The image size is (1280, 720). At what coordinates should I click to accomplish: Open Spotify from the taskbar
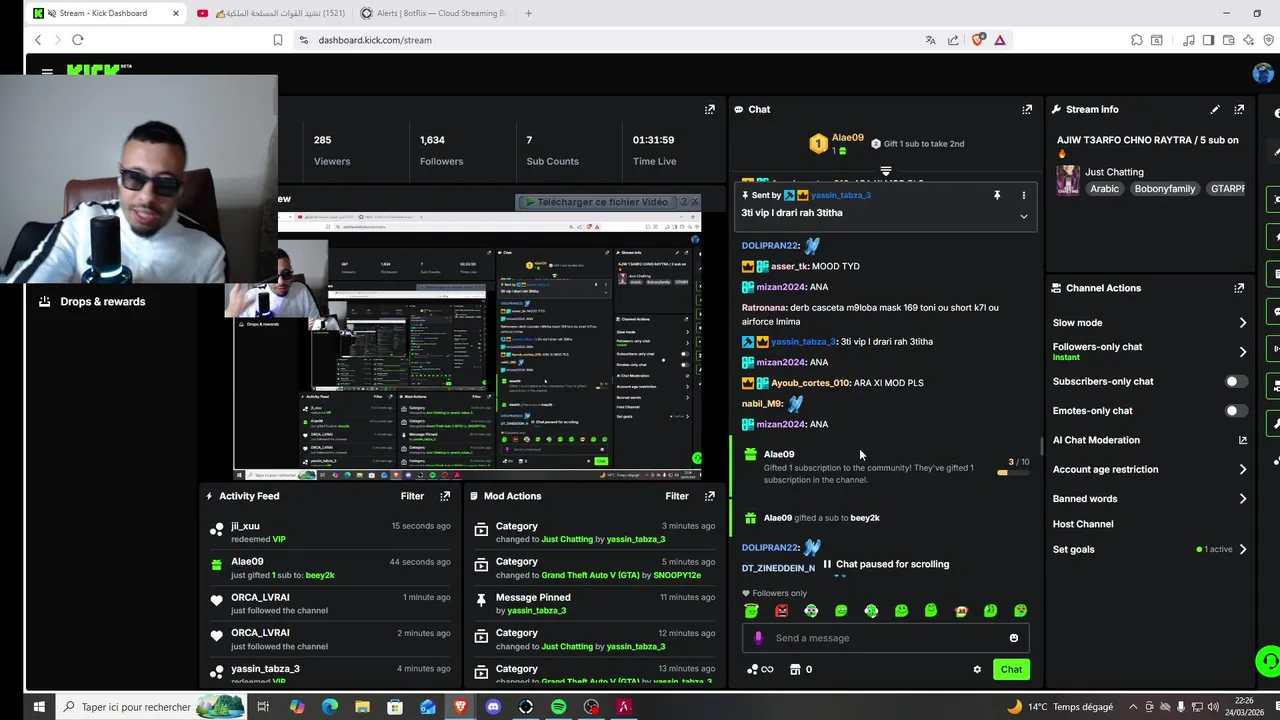(558, 707)
